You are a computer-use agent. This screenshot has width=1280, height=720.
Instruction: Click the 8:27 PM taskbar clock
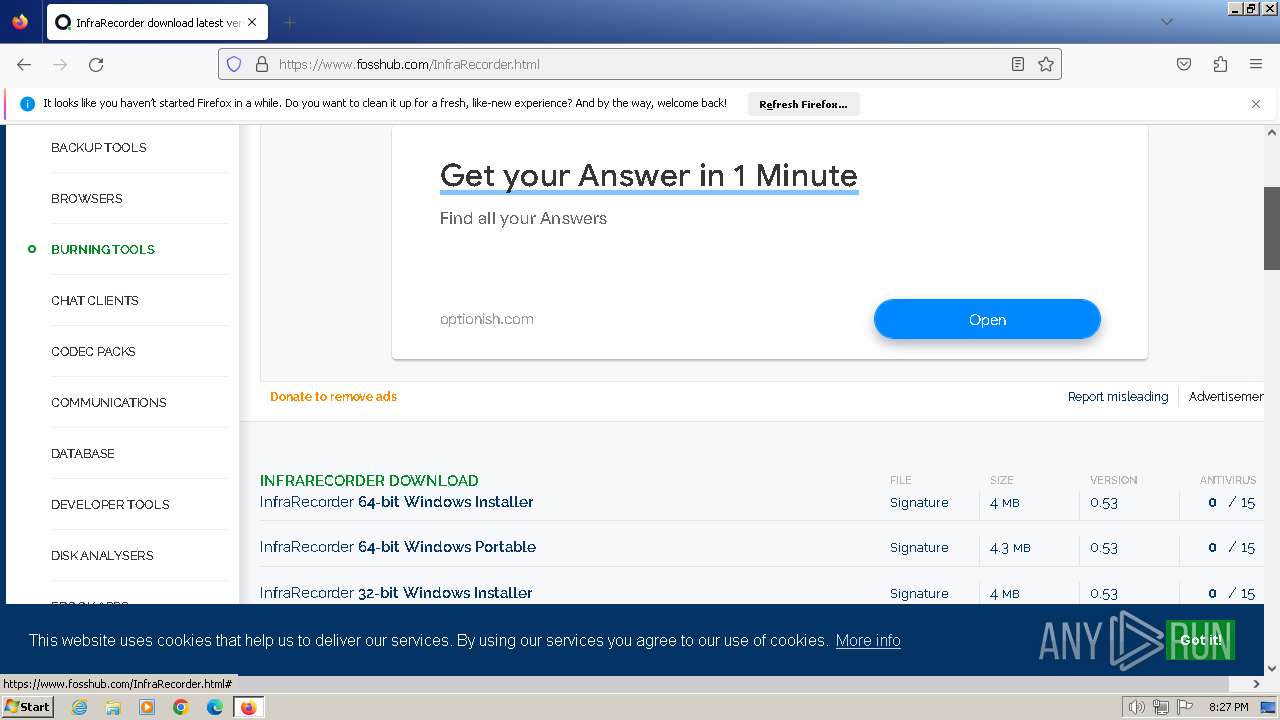coord(1228,707)
